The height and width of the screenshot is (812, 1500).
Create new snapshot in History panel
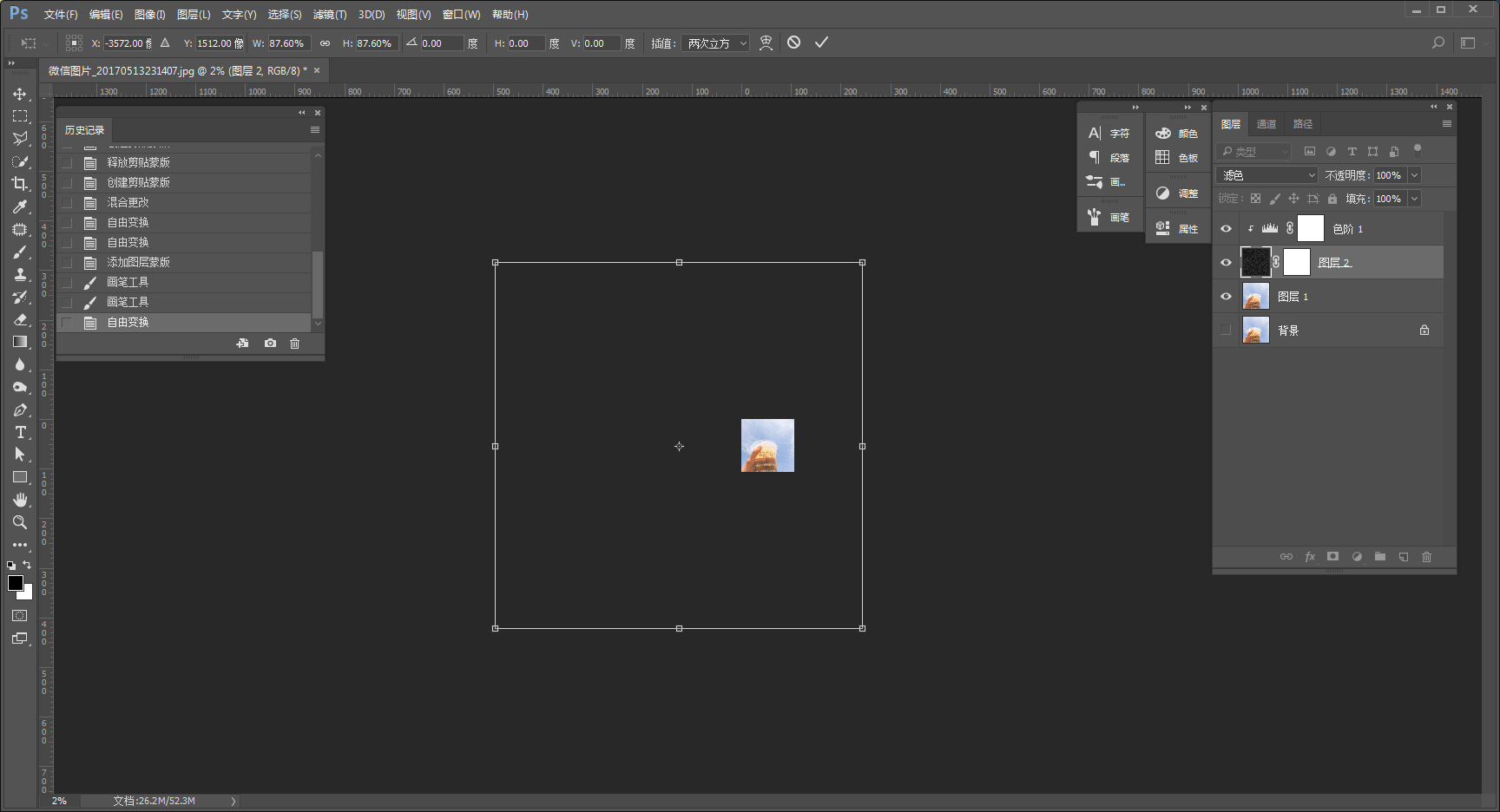click(x=270, y=344)
